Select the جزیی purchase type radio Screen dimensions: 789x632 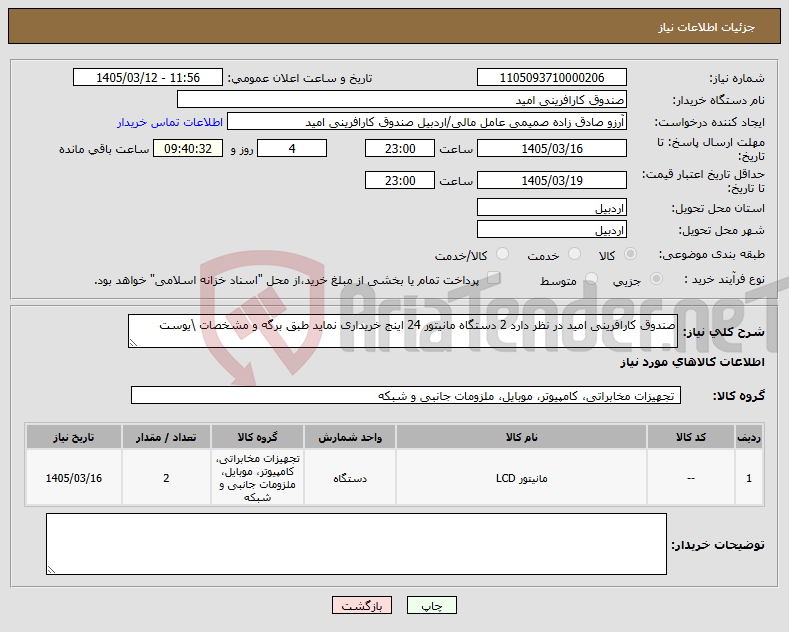(656, 279)
